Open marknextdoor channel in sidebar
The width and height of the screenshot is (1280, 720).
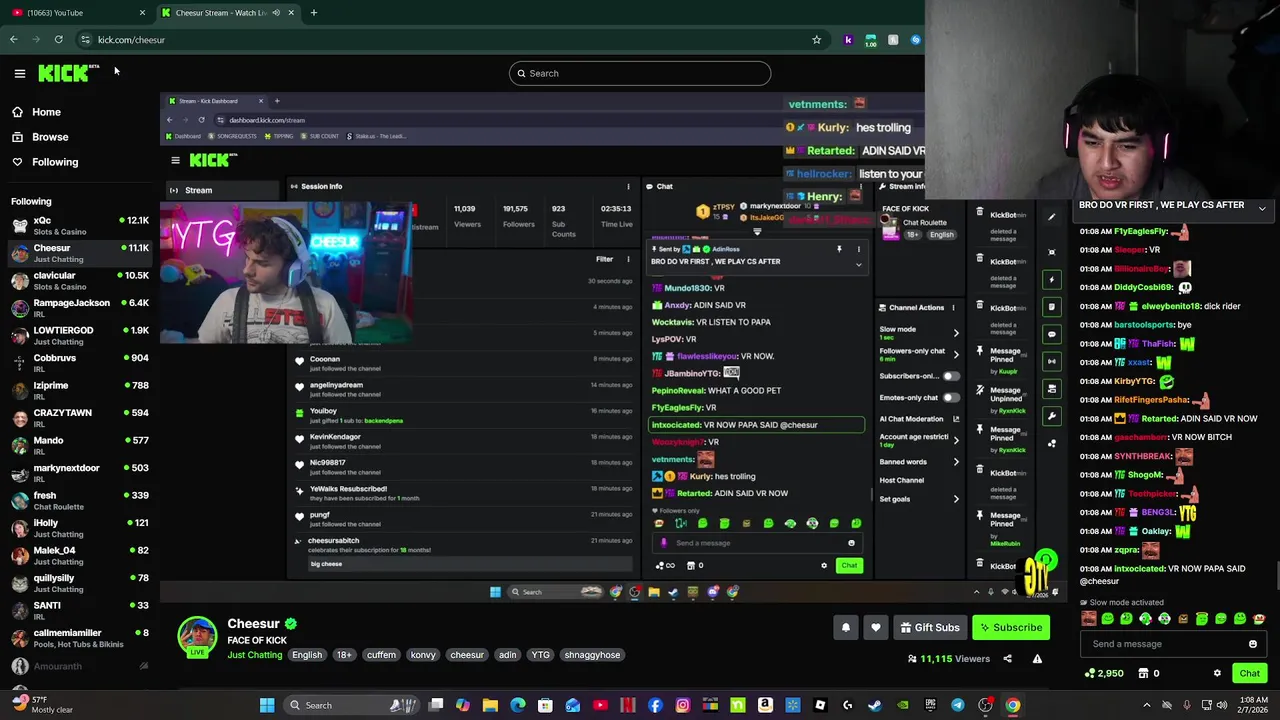(x=78, y=474)
